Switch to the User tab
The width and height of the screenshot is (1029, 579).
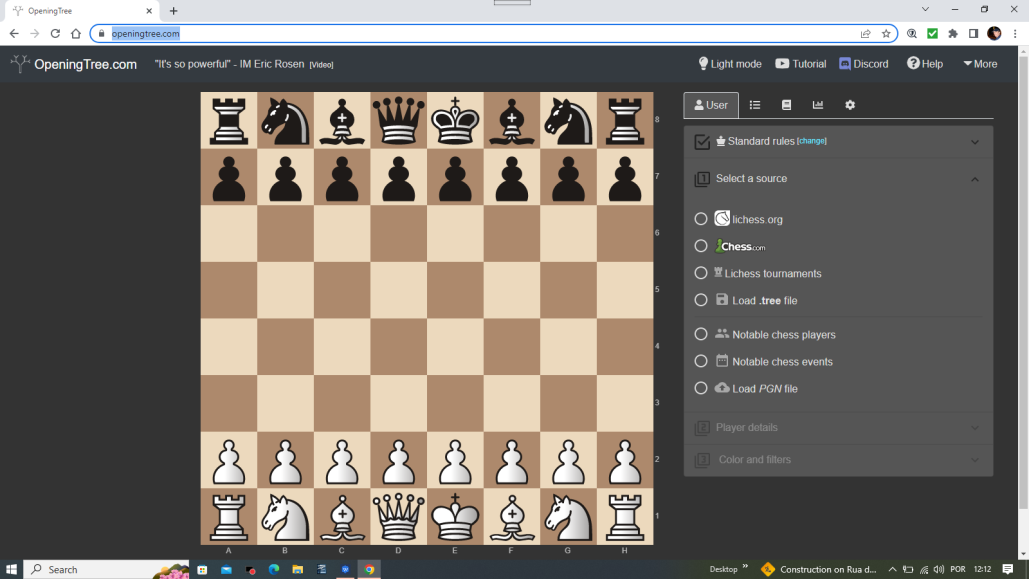tap(711, 105)
